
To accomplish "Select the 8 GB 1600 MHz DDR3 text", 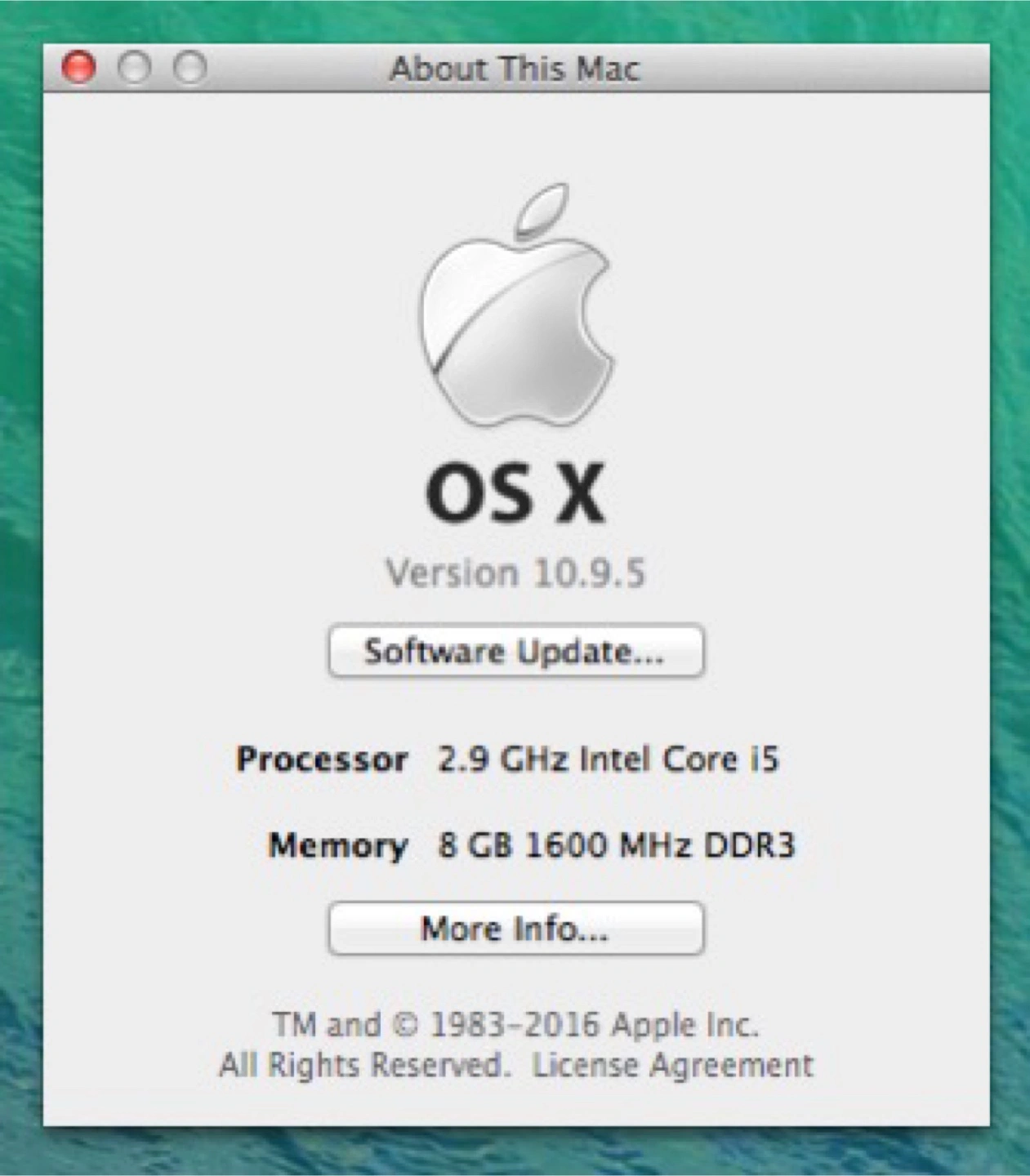I will pos(616,844).
